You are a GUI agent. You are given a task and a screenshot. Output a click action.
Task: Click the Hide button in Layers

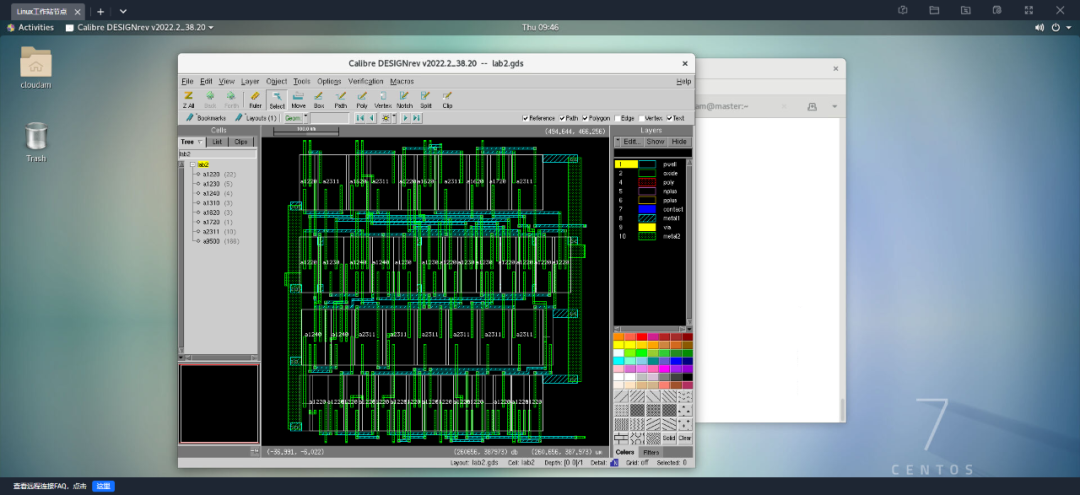(679, 142)
